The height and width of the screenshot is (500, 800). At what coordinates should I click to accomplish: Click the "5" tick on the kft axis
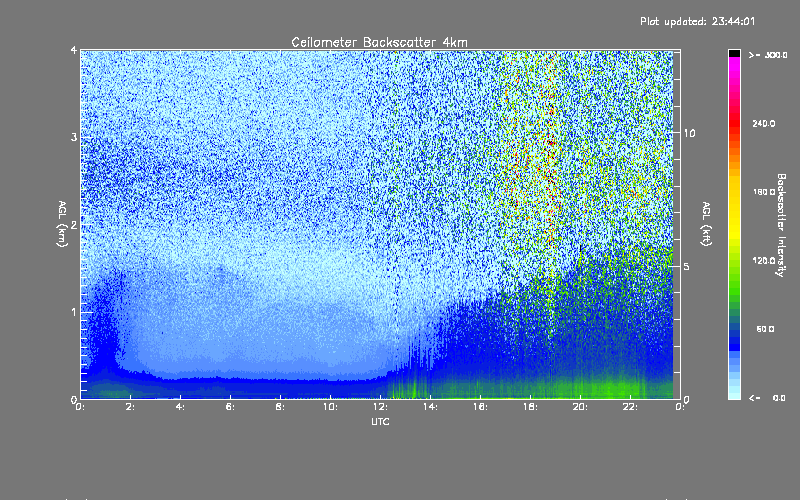pos(687,266)
